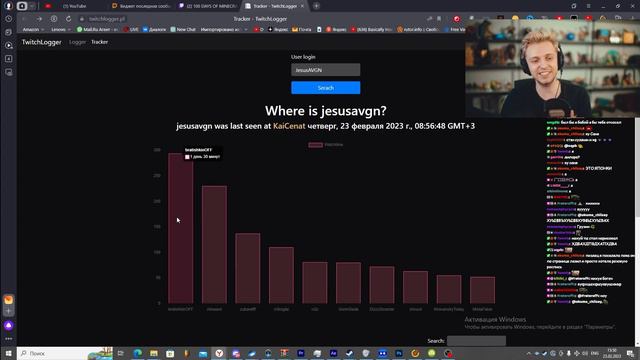Open File Explorer from the taskbar

pyautogui.click(x=154, y=353)
